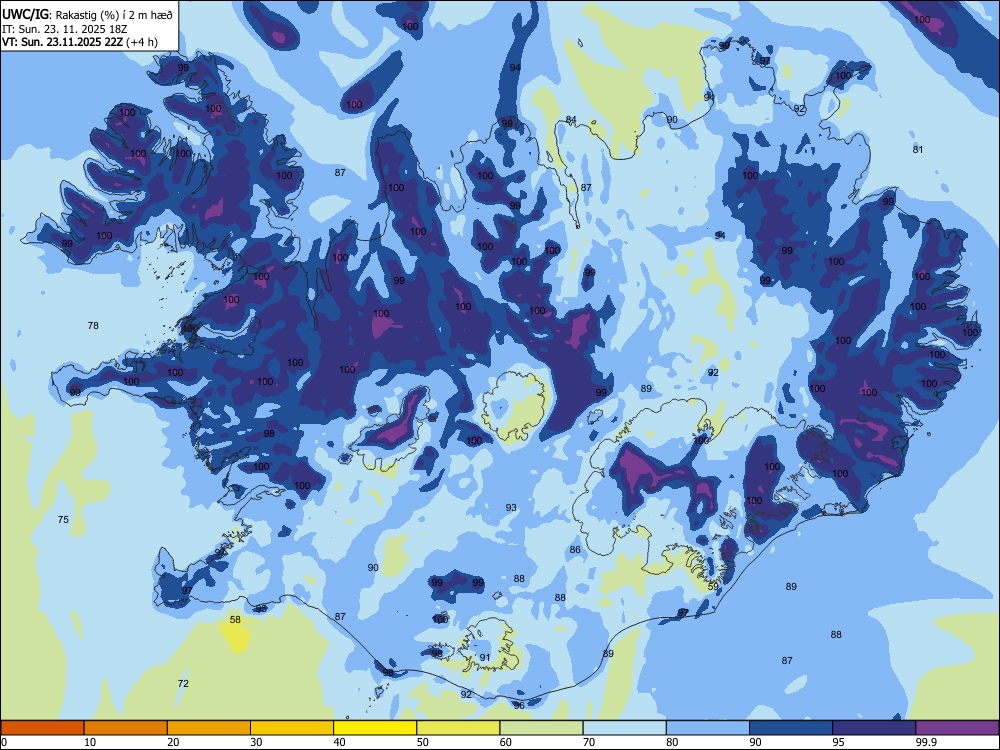Click the humidity value 91 inside the southern glacier

click(485, 658)
